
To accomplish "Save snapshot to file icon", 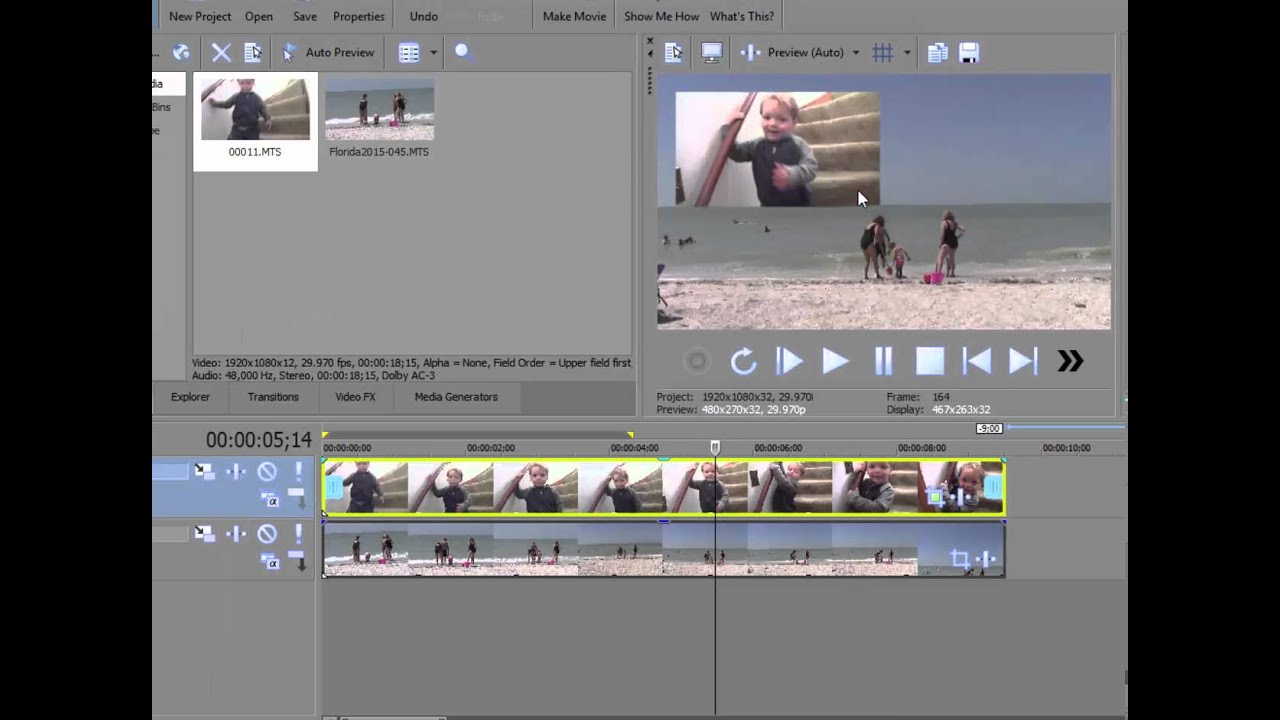I will [x=969, y=53].
